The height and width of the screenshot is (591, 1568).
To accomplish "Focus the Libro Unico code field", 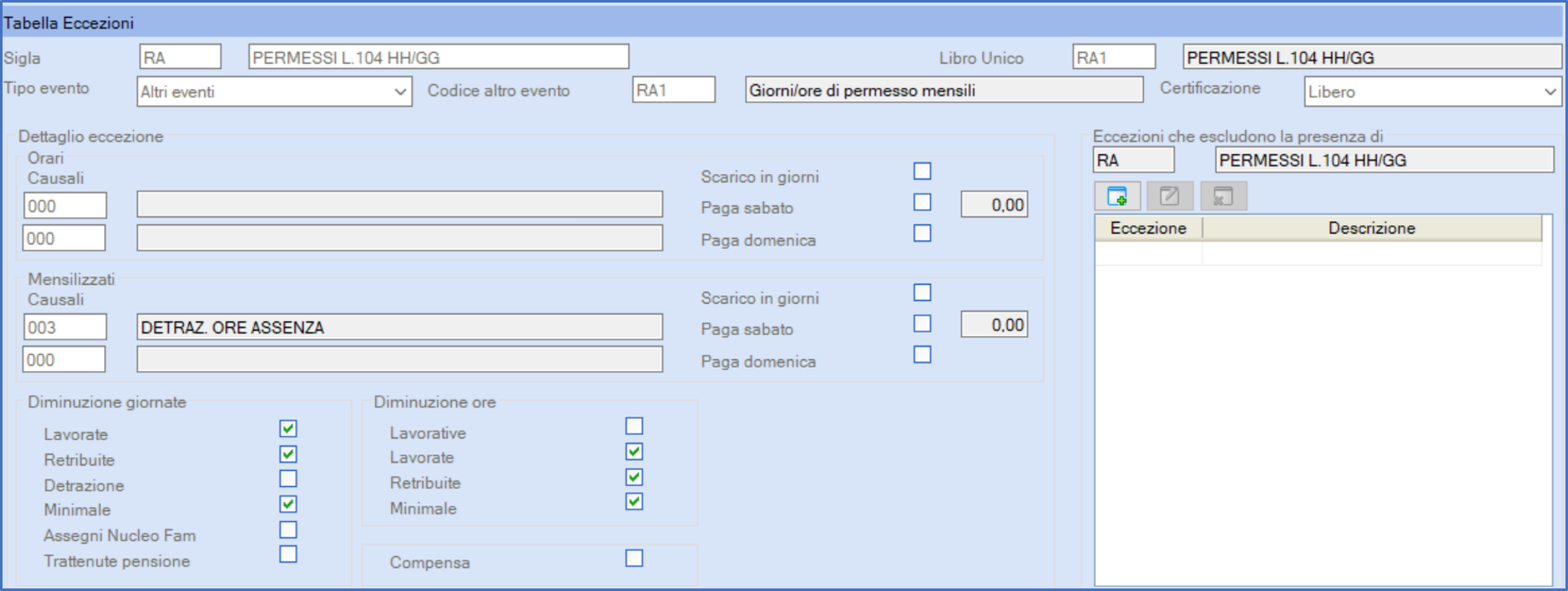I will point(1114,57).
